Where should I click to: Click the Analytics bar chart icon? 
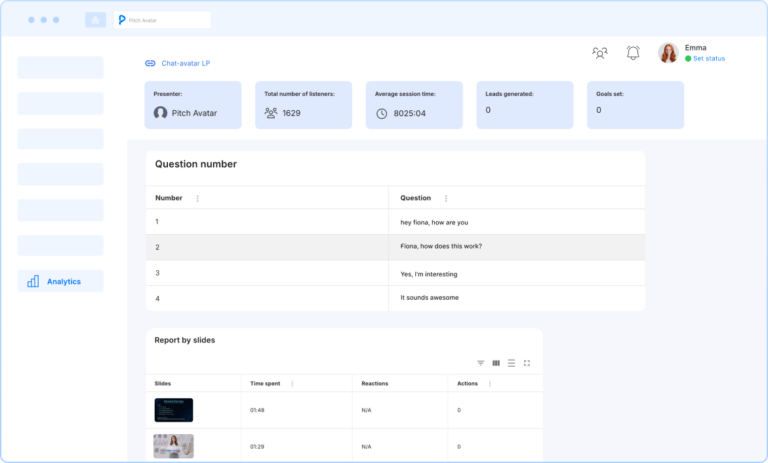click(33, 282)
